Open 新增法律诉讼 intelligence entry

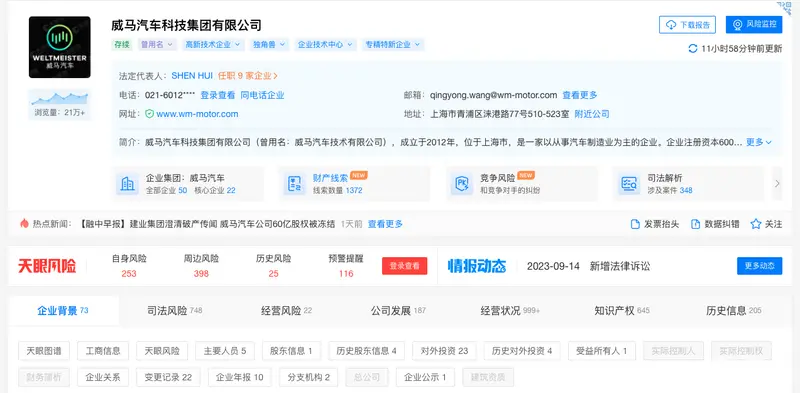[x=620, y=266]
